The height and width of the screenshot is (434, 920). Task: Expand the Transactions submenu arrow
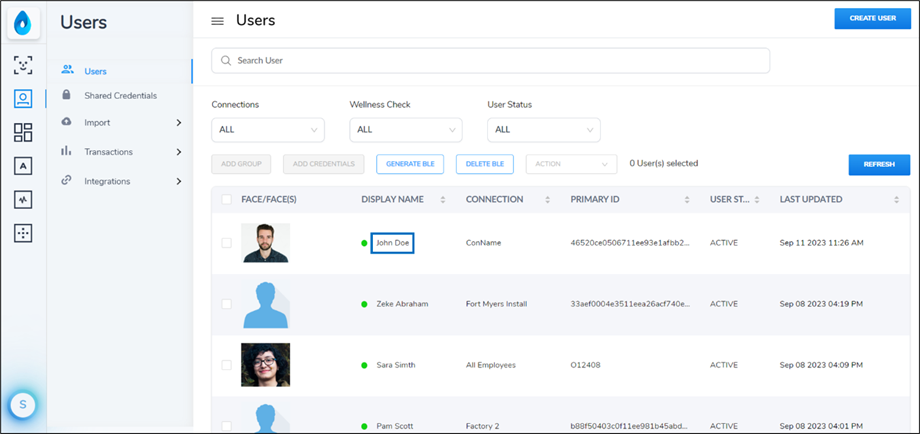(x=179, y=152)
